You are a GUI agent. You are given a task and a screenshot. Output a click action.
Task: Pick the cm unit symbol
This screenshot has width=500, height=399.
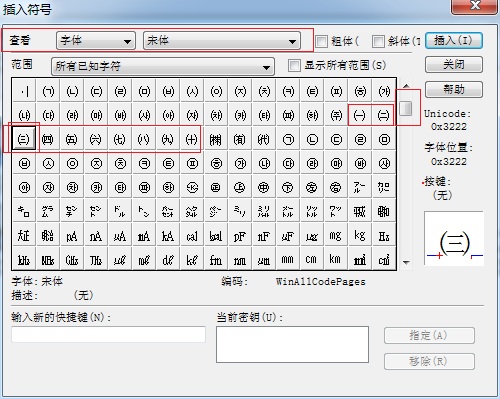[x=312, y=259]
